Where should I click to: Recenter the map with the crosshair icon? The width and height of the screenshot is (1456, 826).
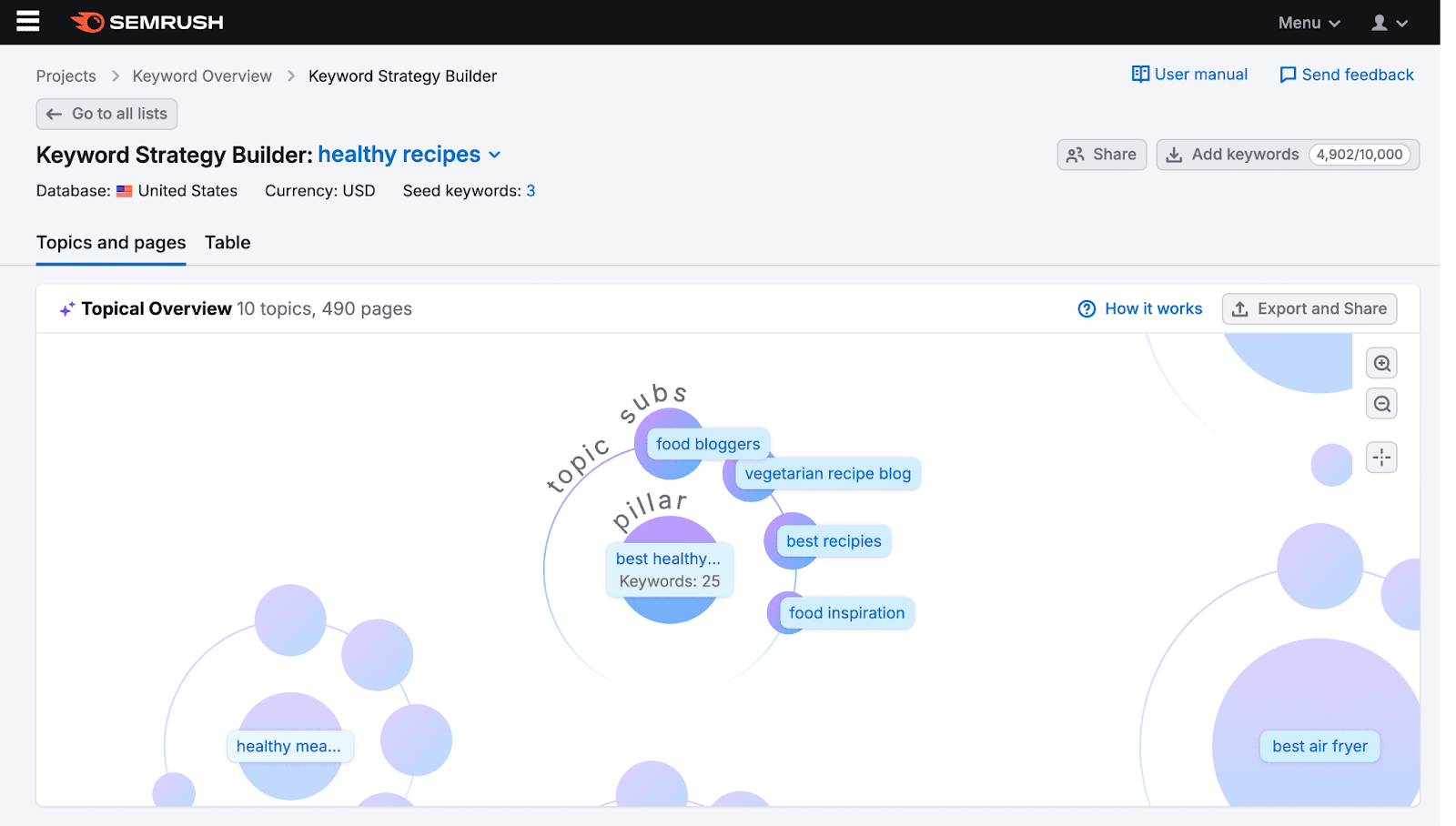(x=1381, y=458)
